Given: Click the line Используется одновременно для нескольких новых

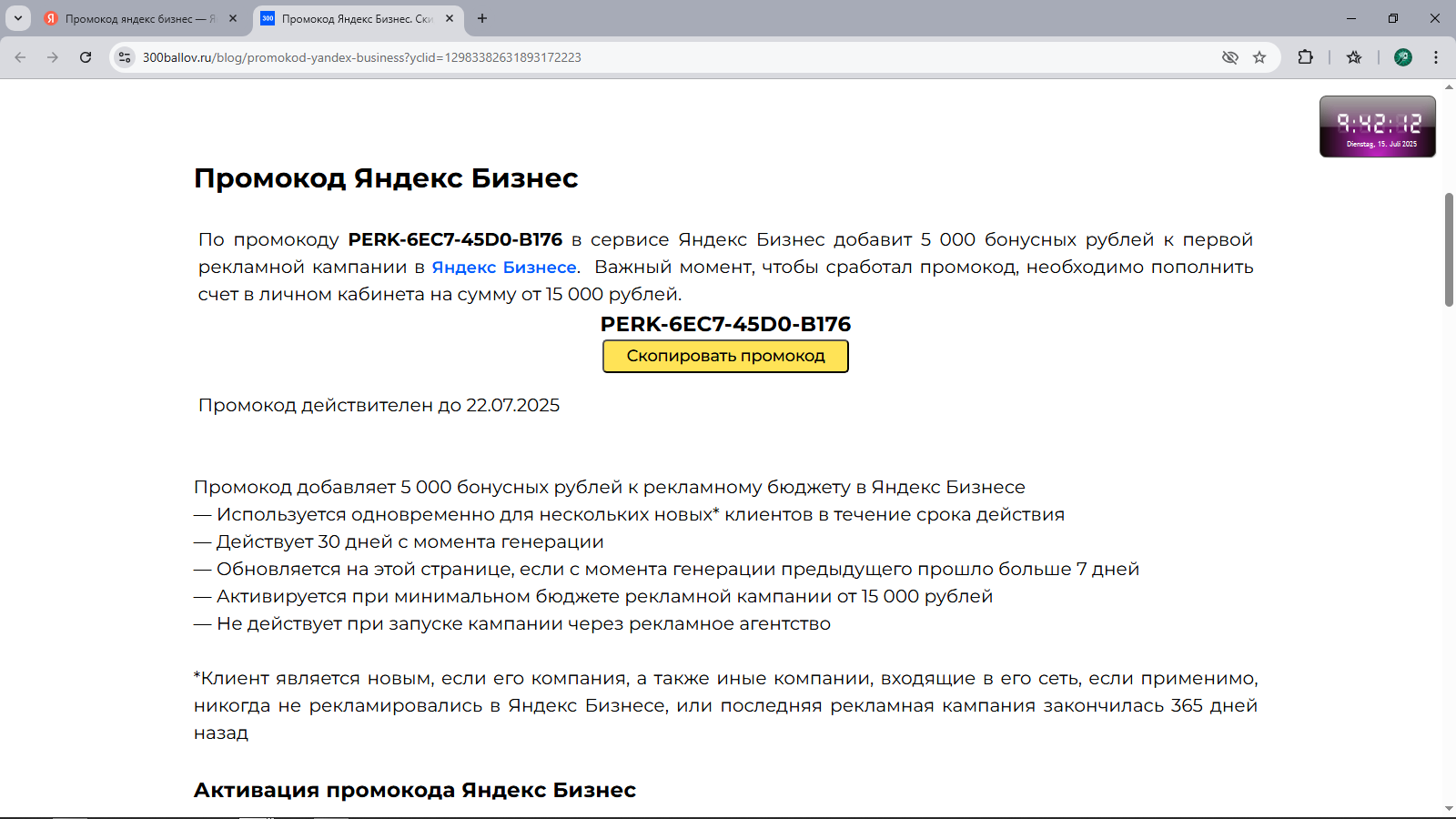Looking at the screenshot, I should (x=629, y=514).
